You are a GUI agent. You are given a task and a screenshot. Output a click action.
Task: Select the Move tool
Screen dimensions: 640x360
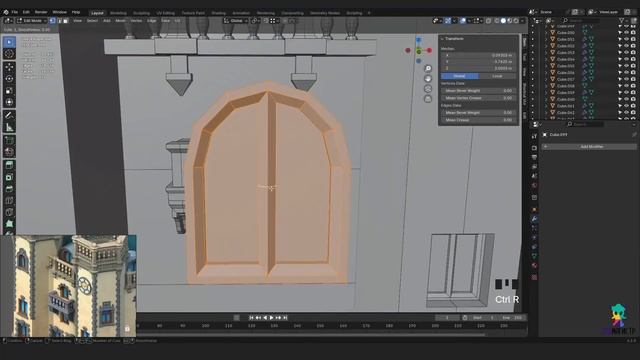tap(9, 67)
